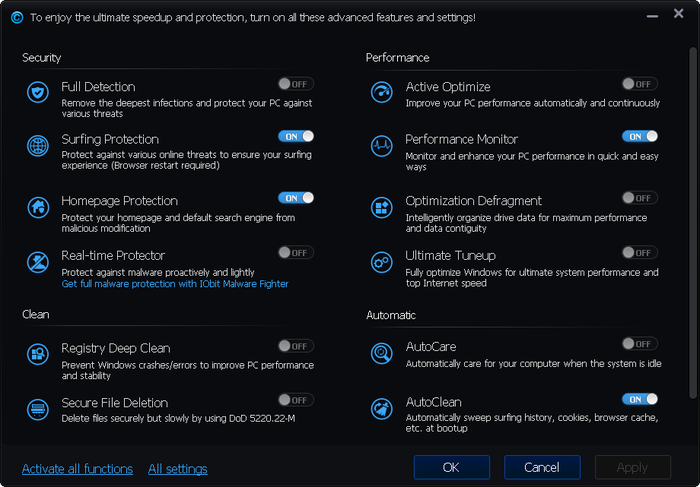Click the Registry Deep Clean icon

(37, 354)
